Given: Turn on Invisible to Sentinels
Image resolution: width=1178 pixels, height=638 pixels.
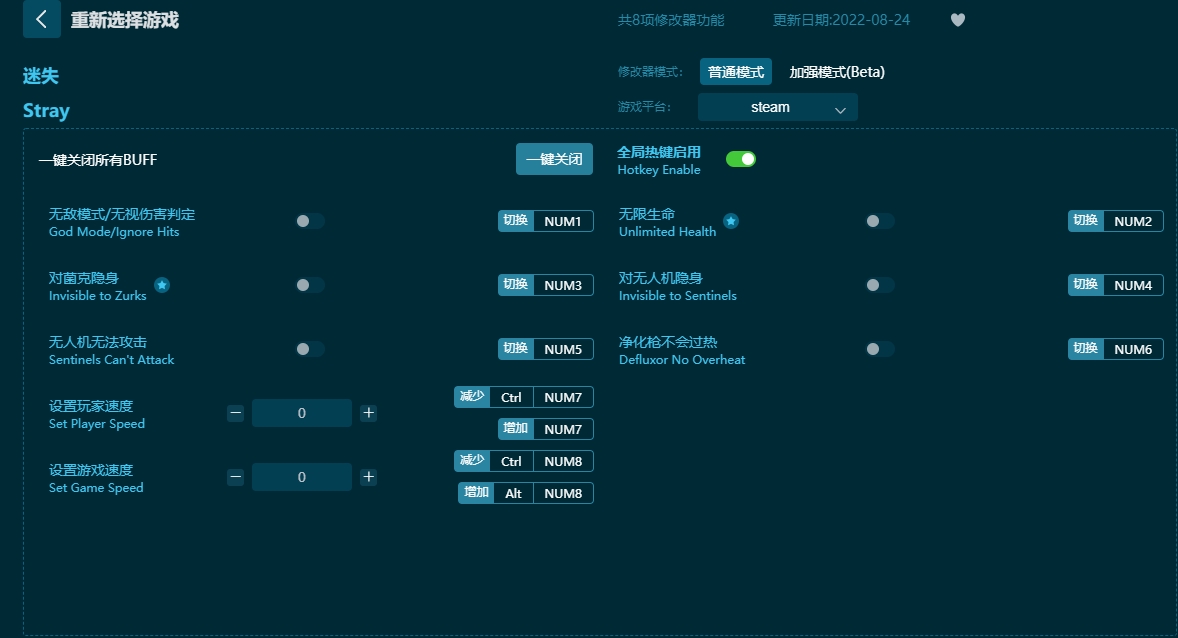Looking at the screenshot, I should pyautogui.click(x=880, y=285).
